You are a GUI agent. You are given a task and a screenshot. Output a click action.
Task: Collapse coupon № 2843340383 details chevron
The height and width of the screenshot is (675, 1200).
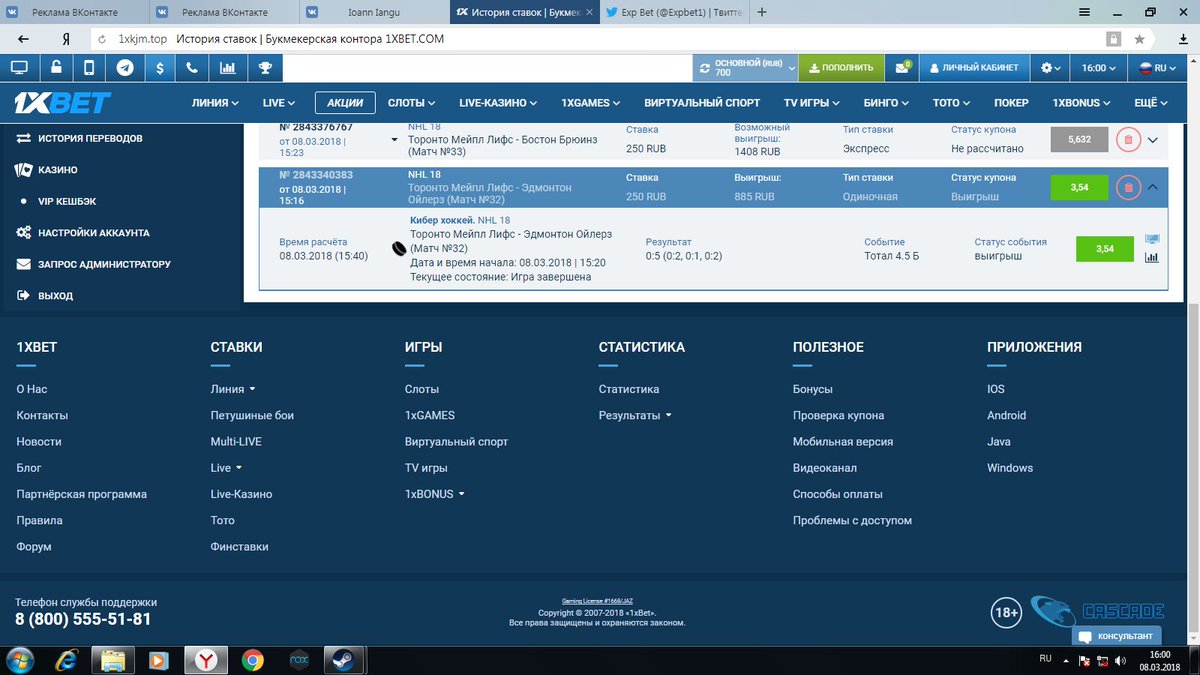point(1153,187)
